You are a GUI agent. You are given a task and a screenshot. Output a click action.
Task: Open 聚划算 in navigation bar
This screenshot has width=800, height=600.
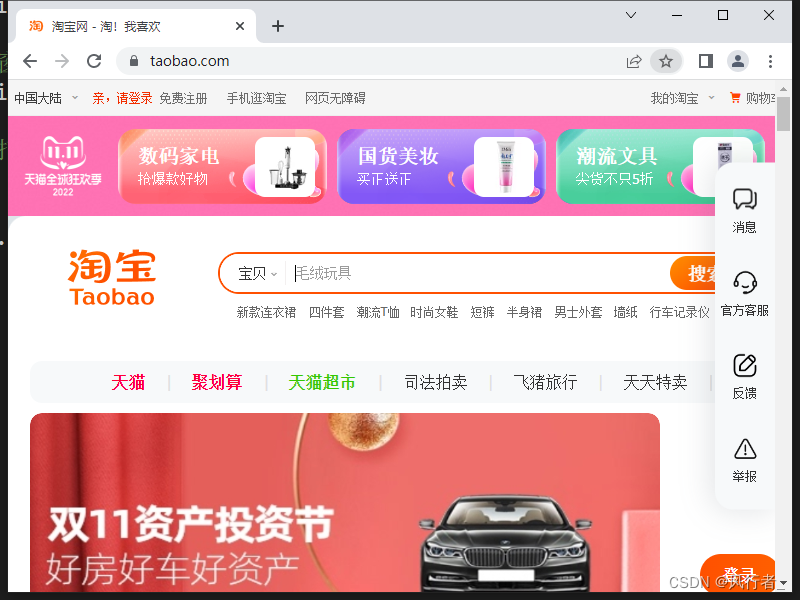(x=217, y=382)
